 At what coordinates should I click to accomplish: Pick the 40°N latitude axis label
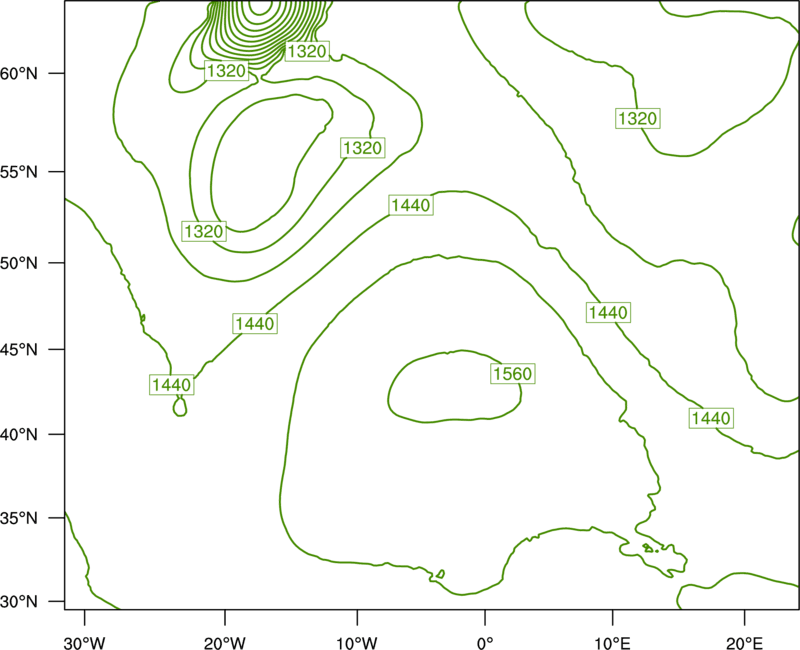tap(19, 435)
